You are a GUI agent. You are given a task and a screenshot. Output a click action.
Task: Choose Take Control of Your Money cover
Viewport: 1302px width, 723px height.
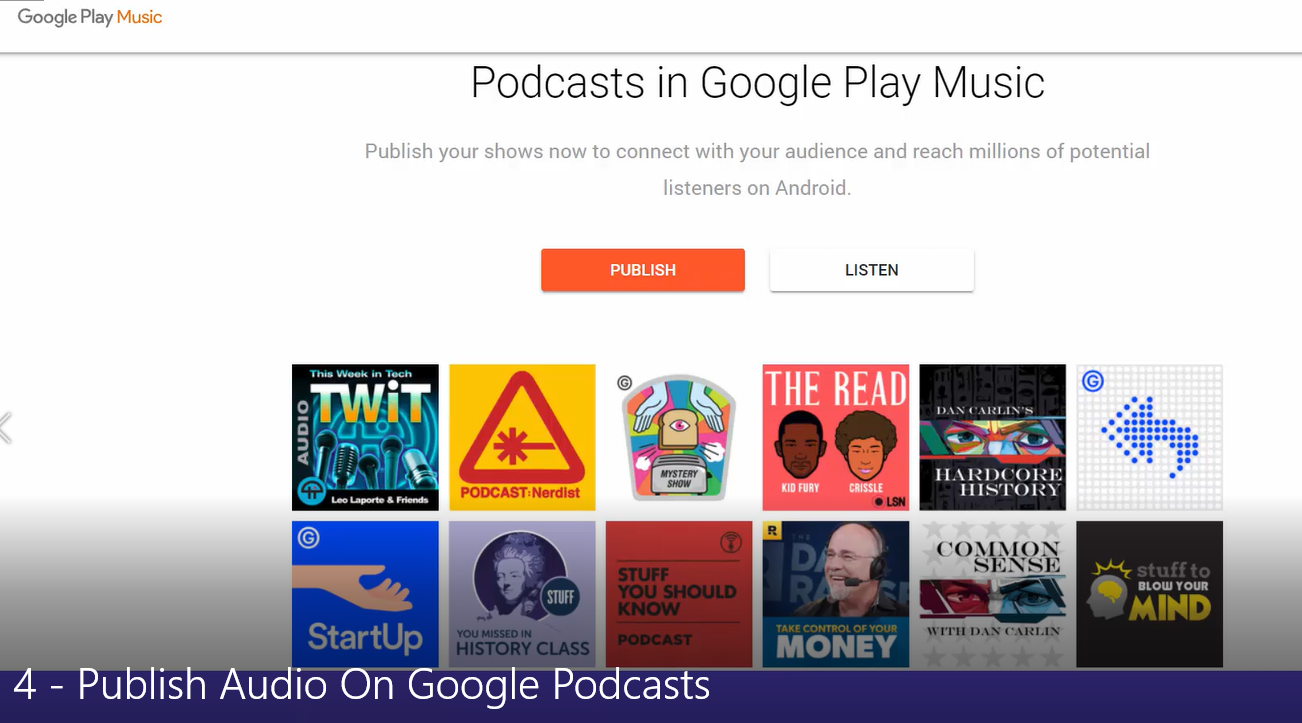pyautogui.click(x=836, y=594)
